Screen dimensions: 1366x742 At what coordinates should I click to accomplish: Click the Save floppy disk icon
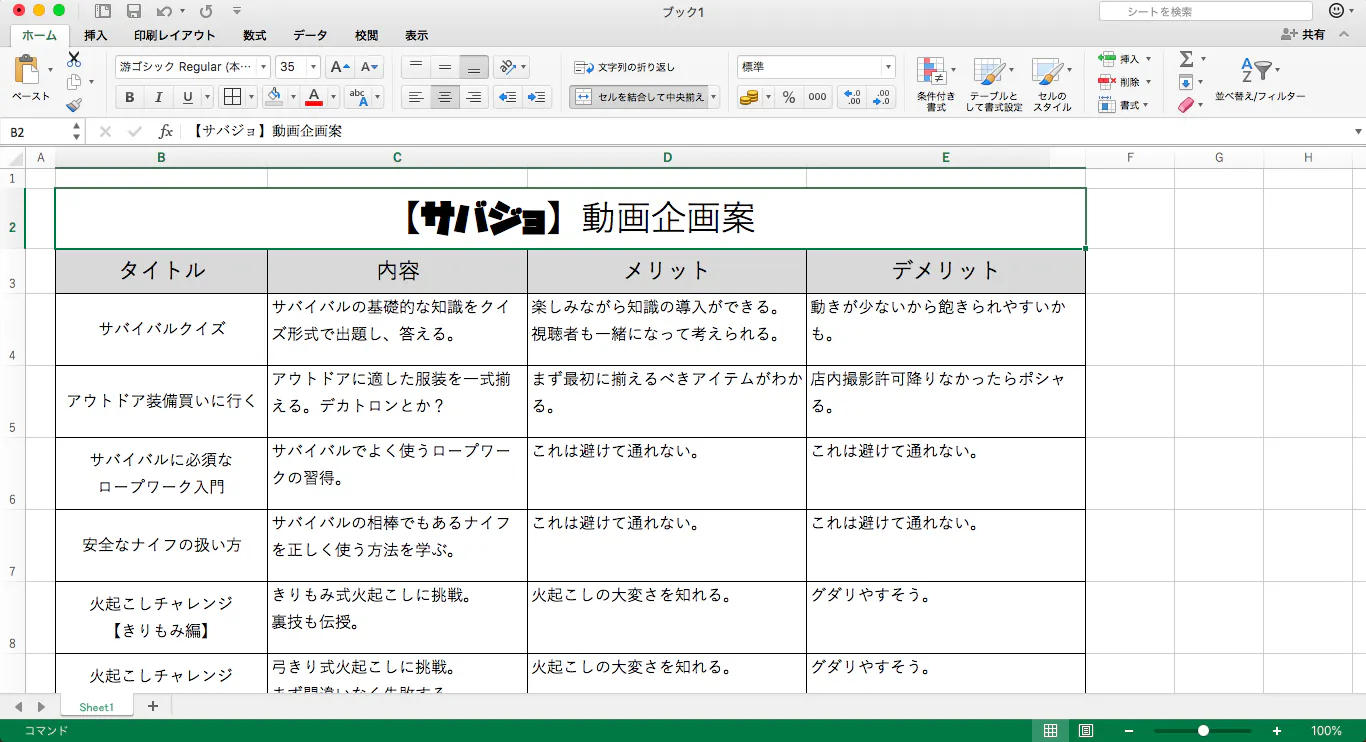point(134,11)
